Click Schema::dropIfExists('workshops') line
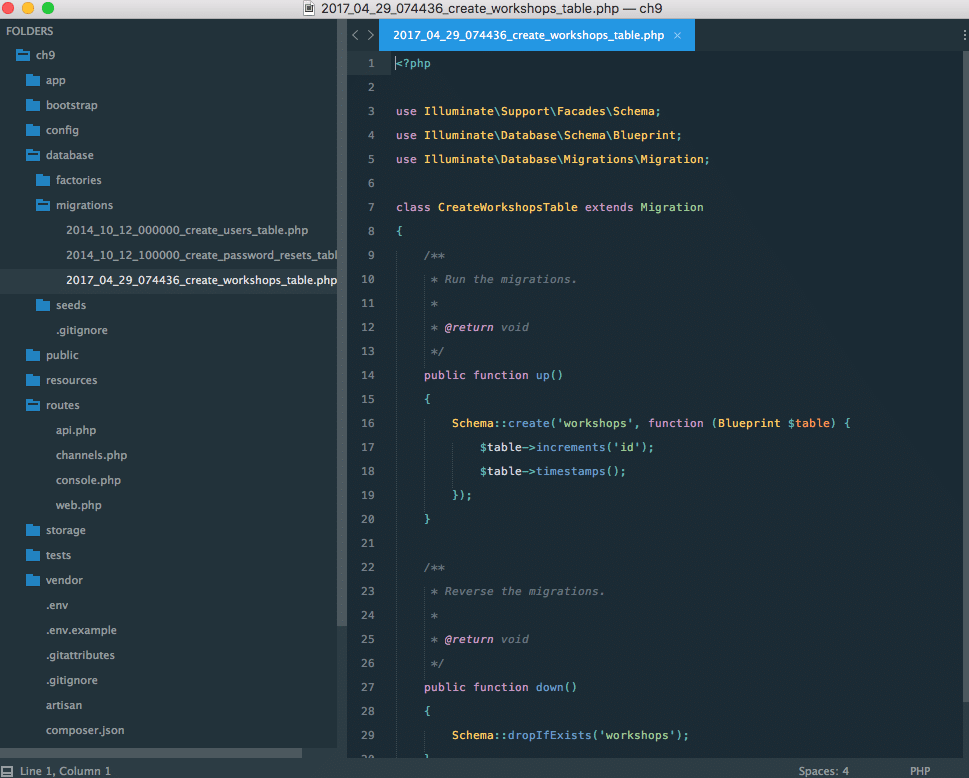This screenshot has height=778, width=969. pyautogui.click(x=570, y=735)
